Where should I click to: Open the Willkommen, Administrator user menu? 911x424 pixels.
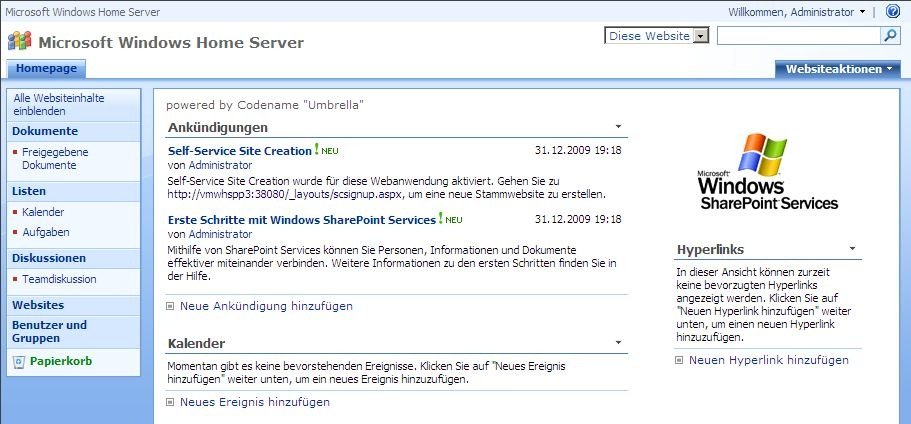(x=797, y=12)
